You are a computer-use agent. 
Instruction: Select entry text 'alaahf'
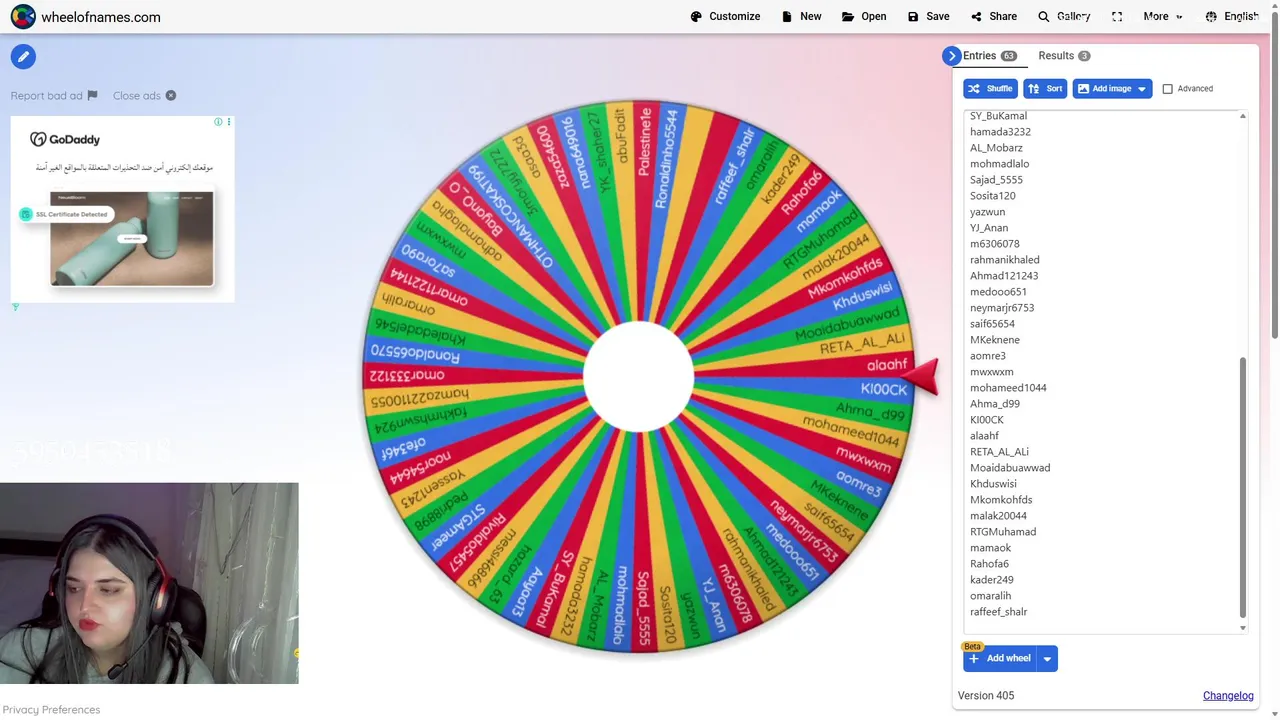pyautogui.click(x=984, y=436)
